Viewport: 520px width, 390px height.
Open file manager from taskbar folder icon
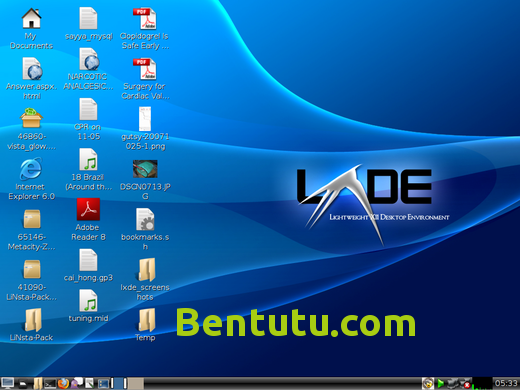pos(38,383)
